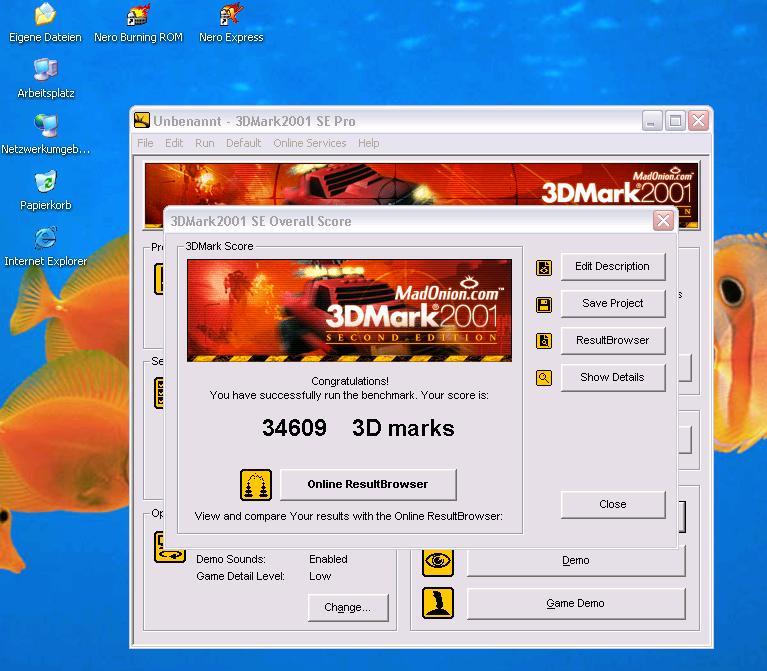Click the joystick icon beside Game Demo
767x671 pixels.
[438, 603]
